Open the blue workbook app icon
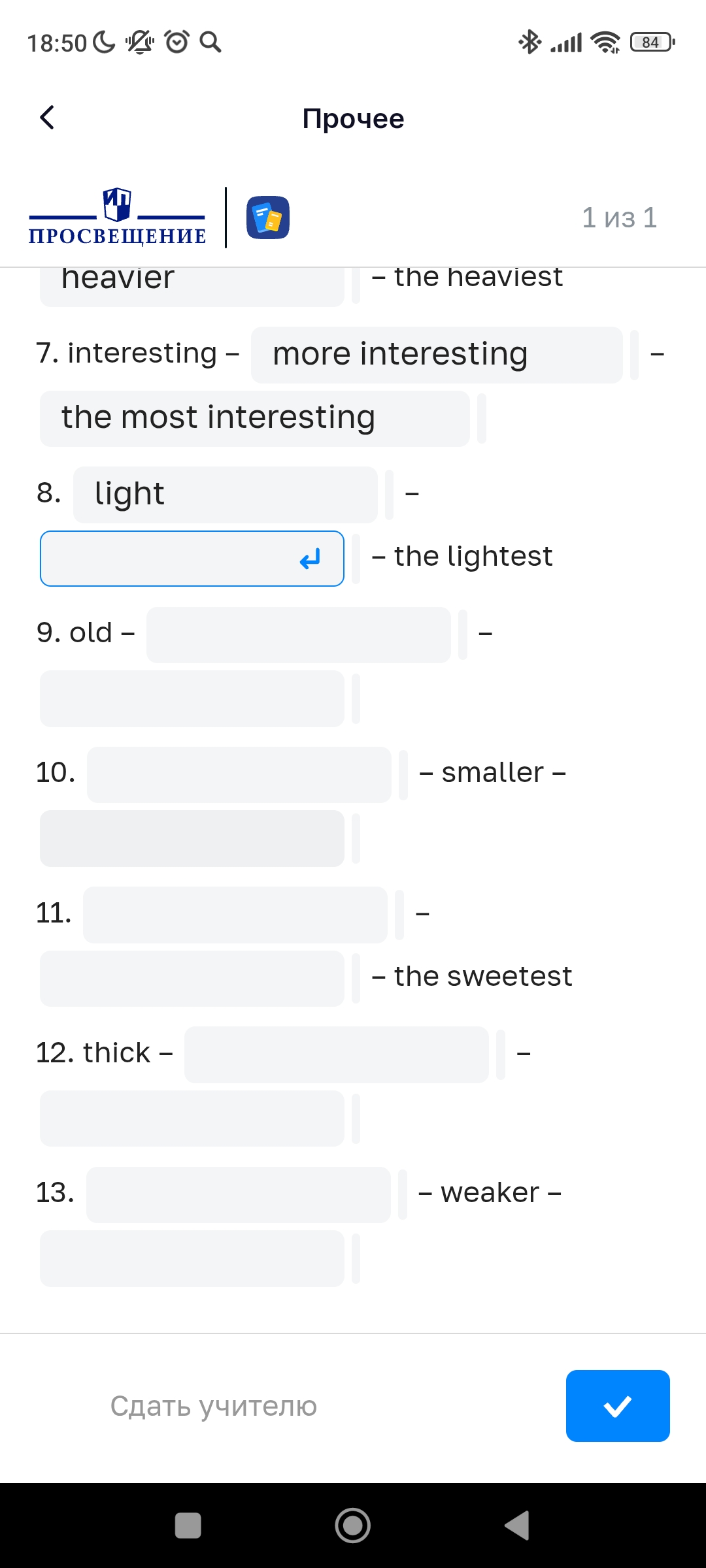The image size is (706, 1568). [268, 218]
